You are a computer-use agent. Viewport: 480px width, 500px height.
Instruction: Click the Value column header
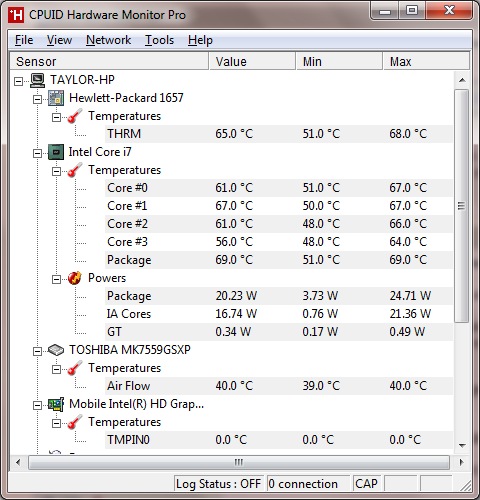[252, 61]
